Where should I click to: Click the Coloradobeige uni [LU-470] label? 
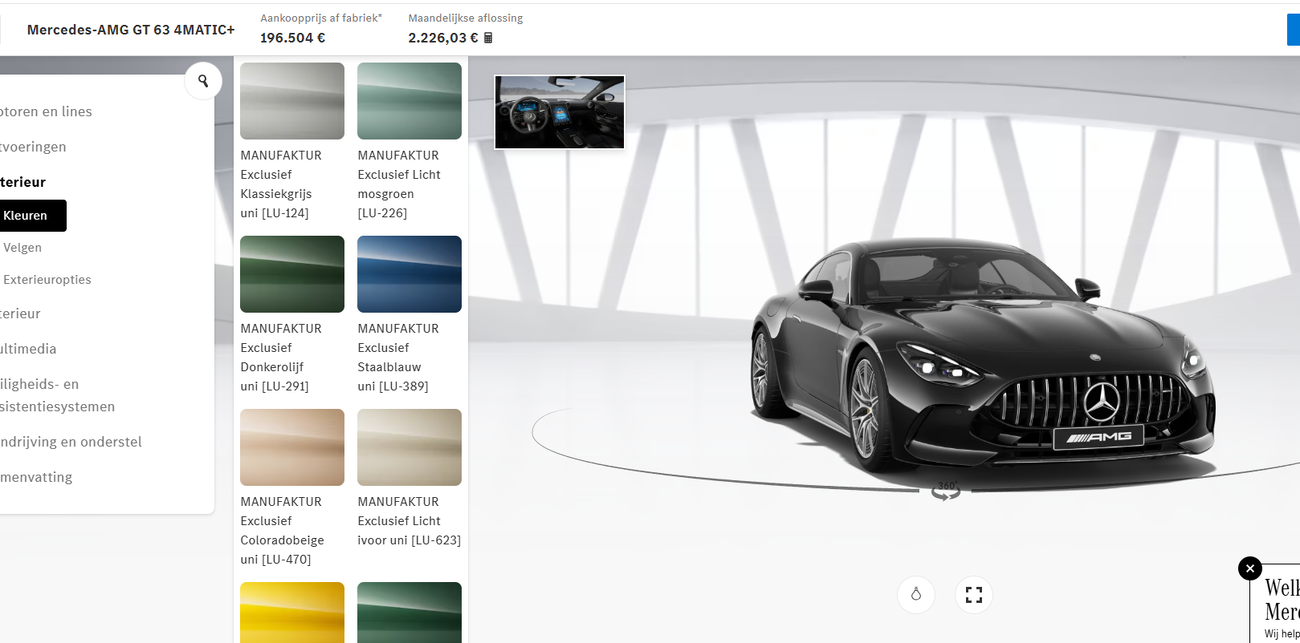283,530
